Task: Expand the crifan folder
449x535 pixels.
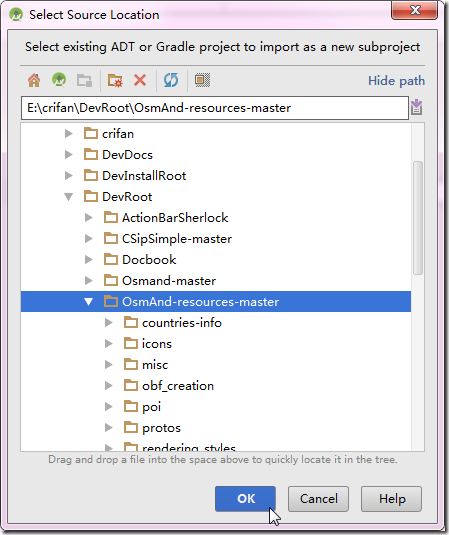Action: coord(69,134)
